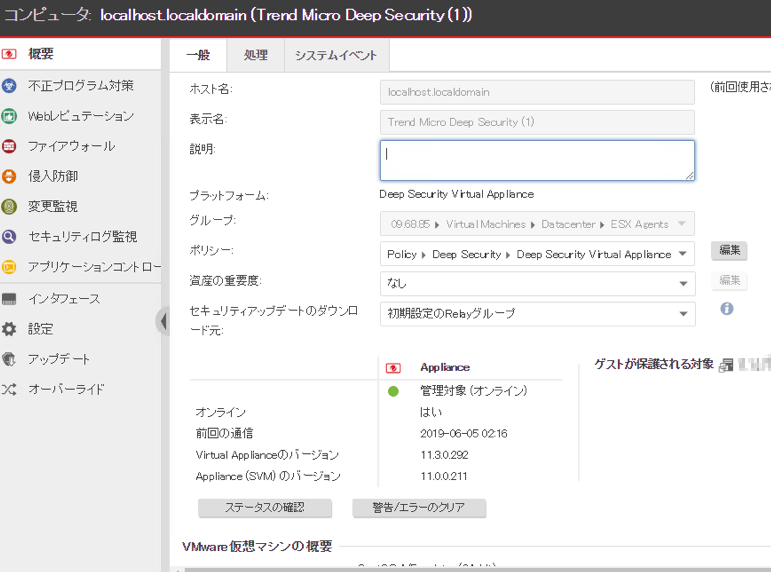Click the セキュリティログ監視 log inspection icon
The image size is (771, 572).
click(10, 237)
